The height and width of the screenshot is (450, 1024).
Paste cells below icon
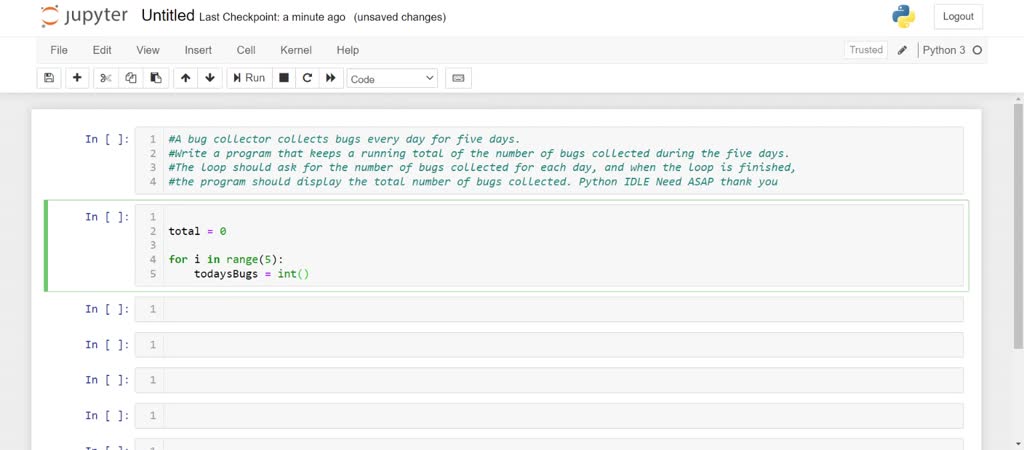click(156, 78)
